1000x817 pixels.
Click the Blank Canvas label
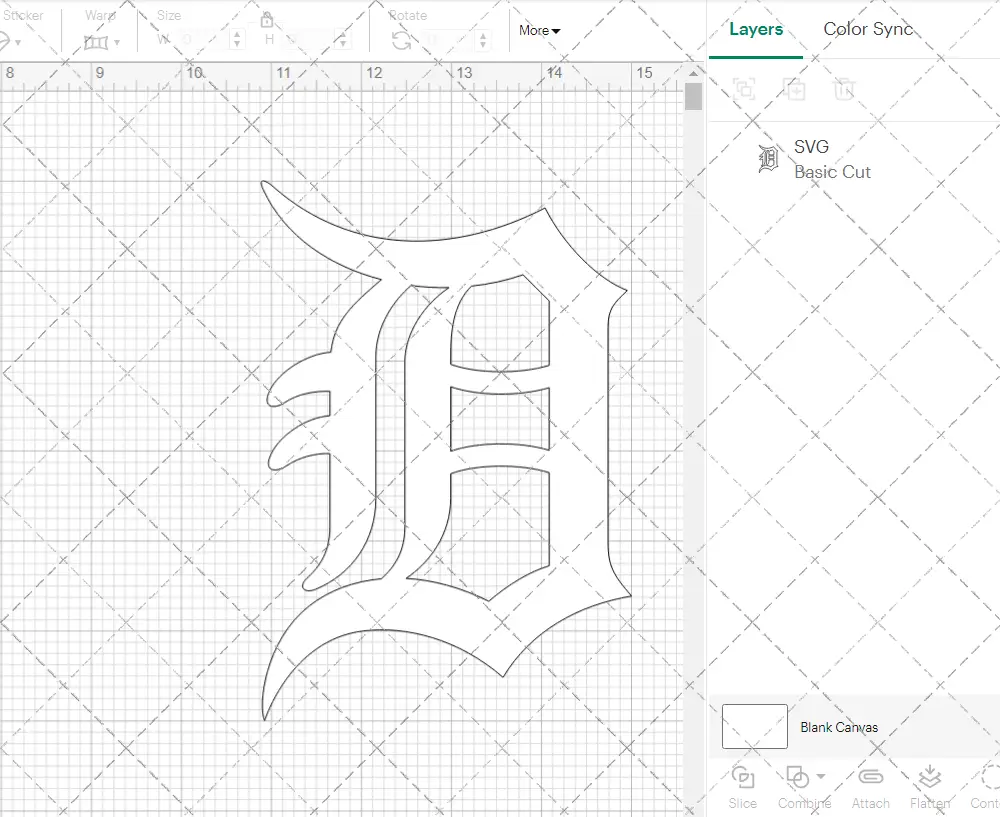(839, 727)
